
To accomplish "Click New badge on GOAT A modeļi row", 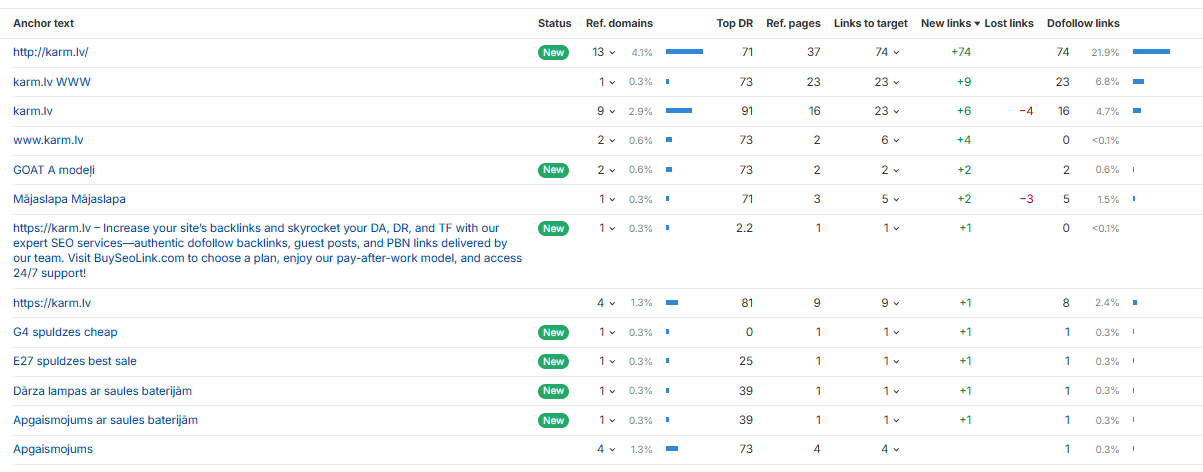I will 553,170.
